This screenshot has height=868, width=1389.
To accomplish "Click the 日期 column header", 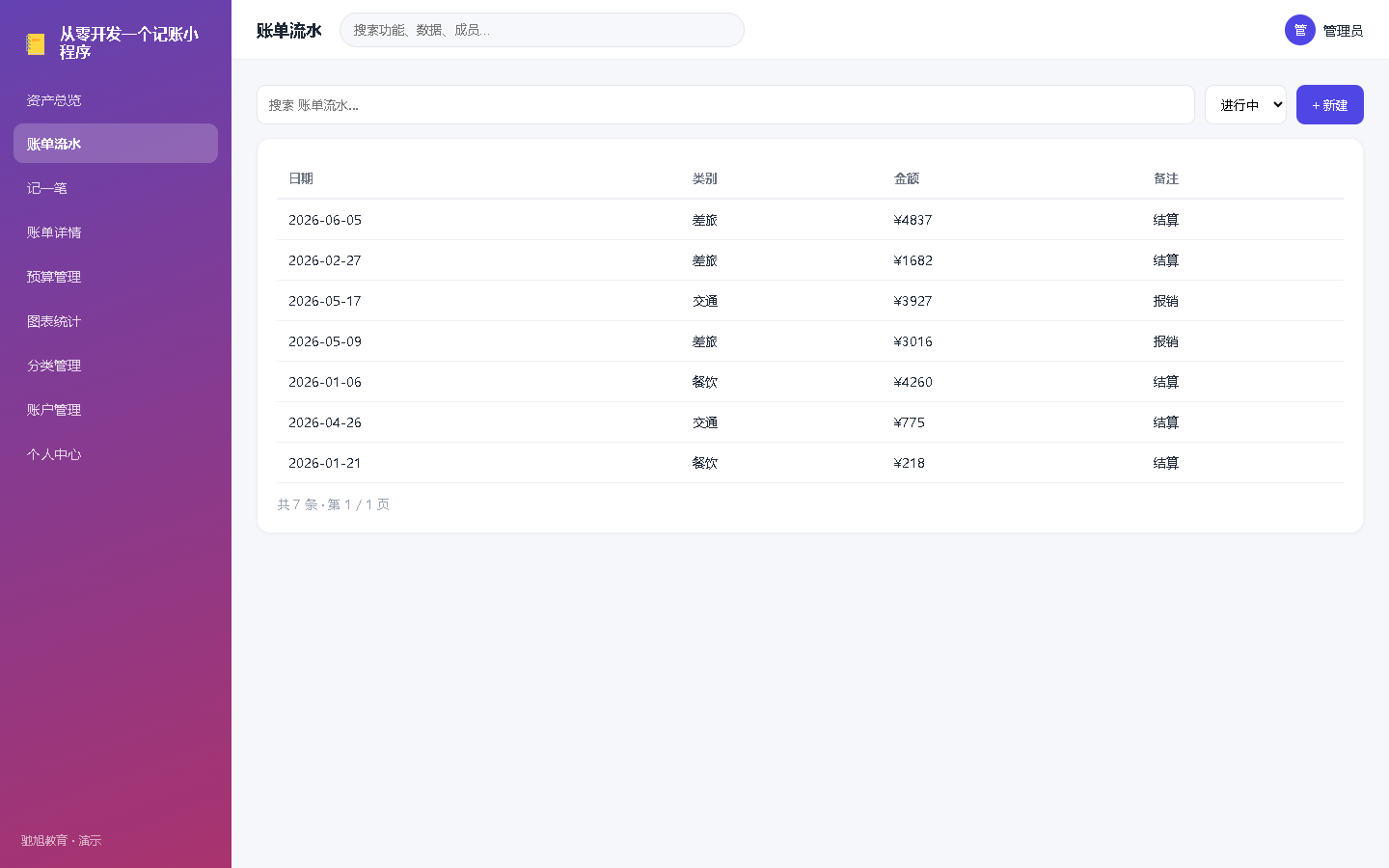I will coord(301,178).
